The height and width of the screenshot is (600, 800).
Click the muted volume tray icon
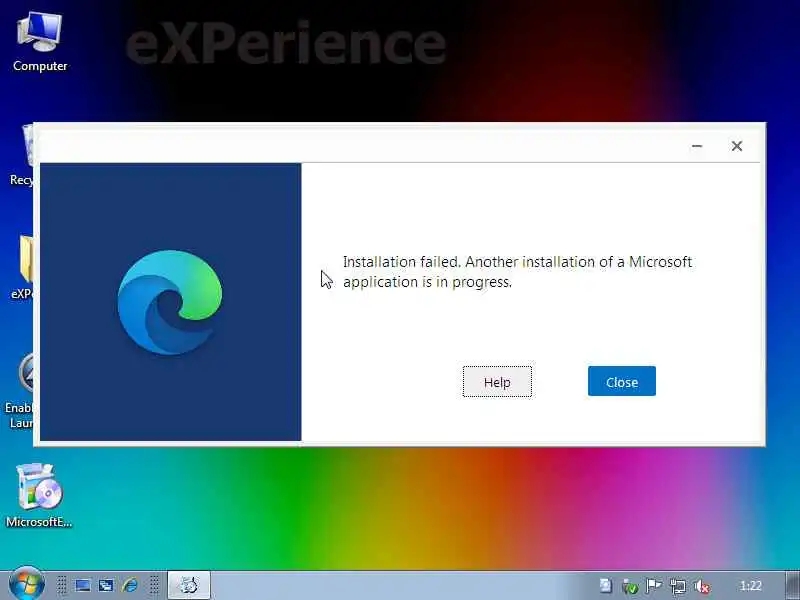702,587
